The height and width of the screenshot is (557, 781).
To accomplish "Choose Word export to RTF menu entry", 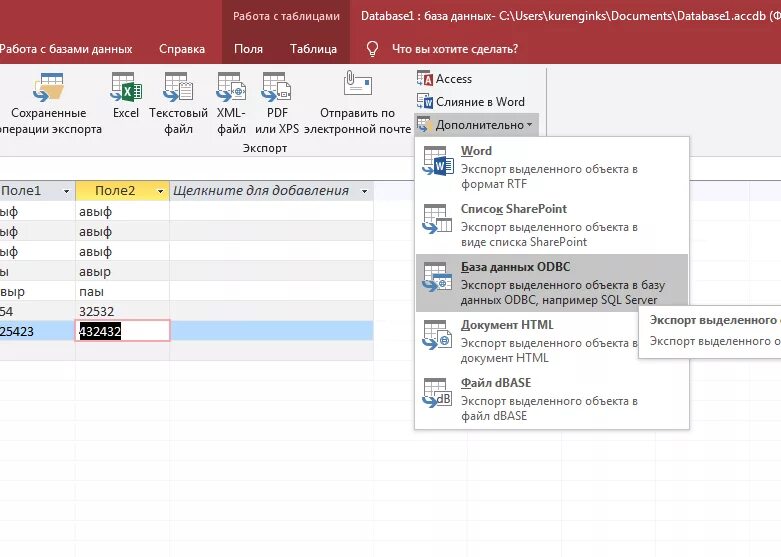I will (x=552, y=166).
